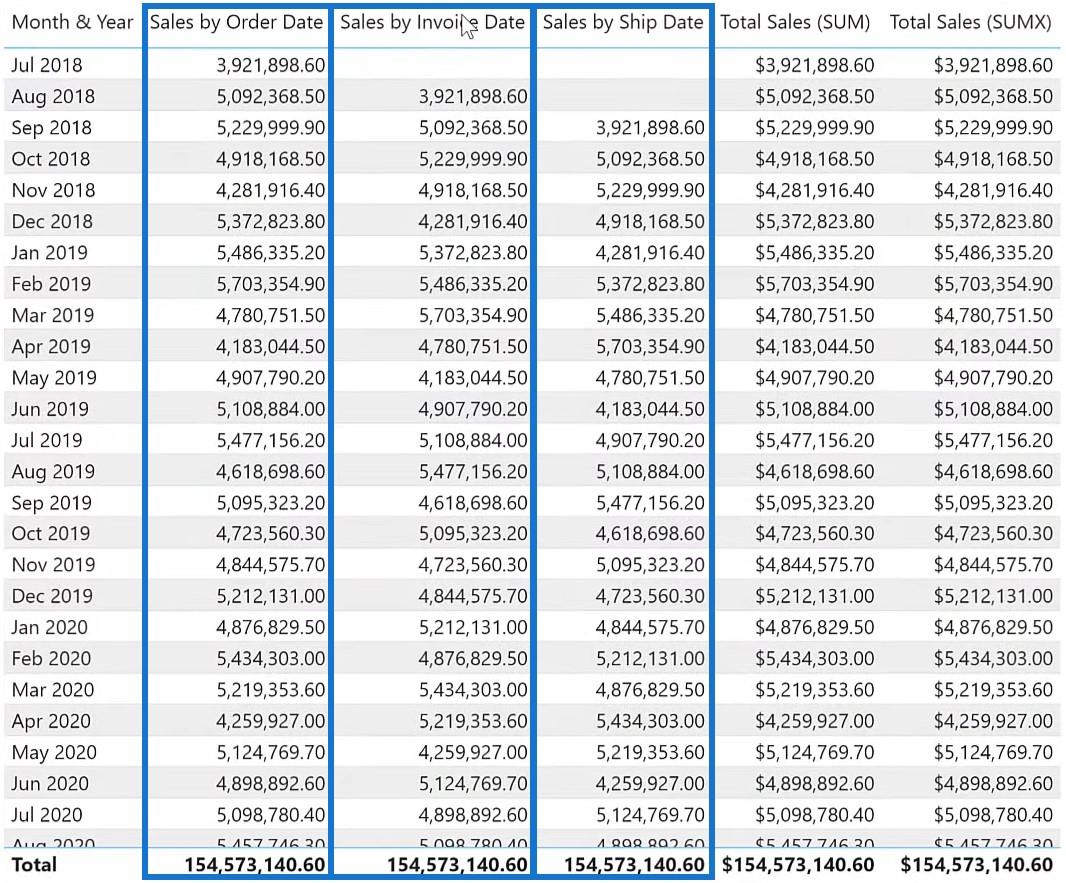Click May 2020 Sales by Ship Date 5,219,353.60
The height and width of the screenshot is (883, 1066).
pos(650,752)
